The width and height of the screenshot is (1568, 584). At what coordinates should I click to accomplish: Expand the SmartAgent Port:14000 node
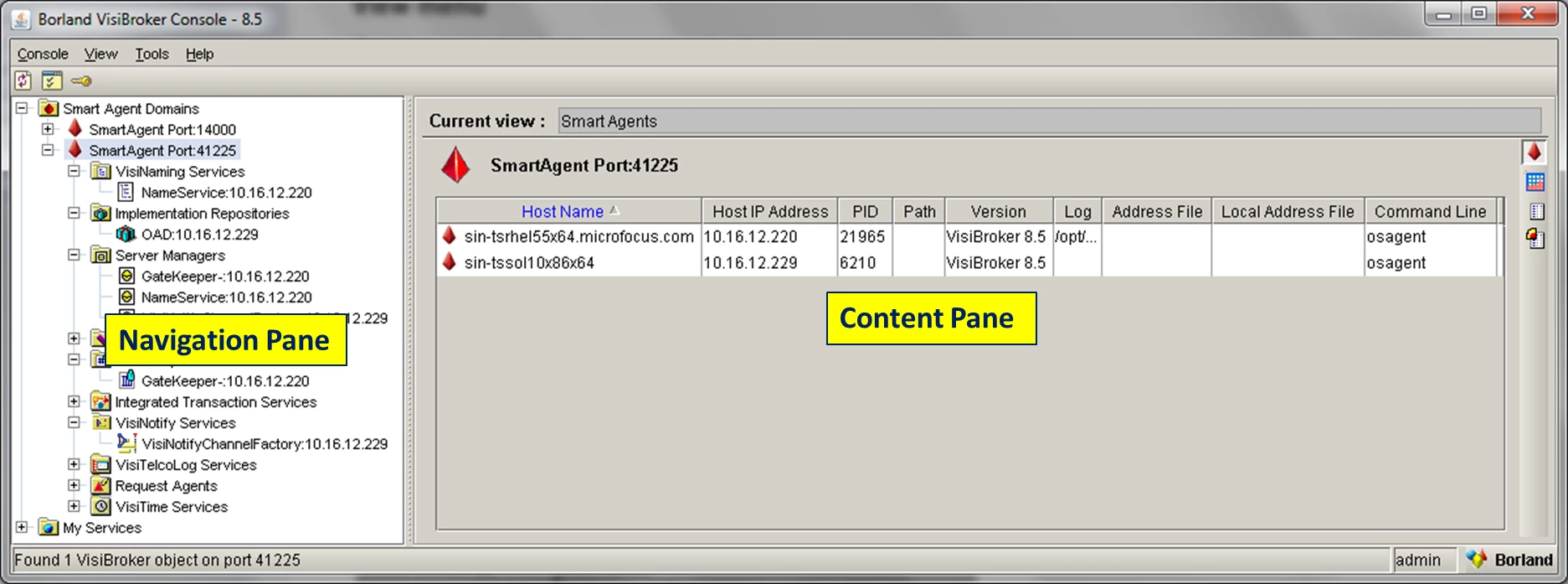48,129
